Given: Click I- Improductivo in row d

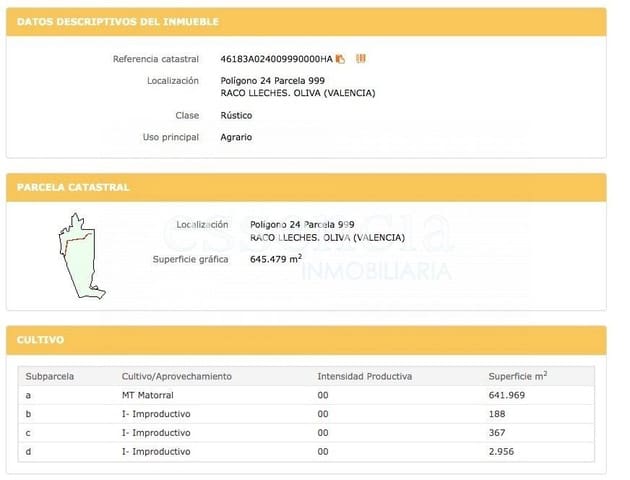Looking at the screenshot, I should 156,451.
